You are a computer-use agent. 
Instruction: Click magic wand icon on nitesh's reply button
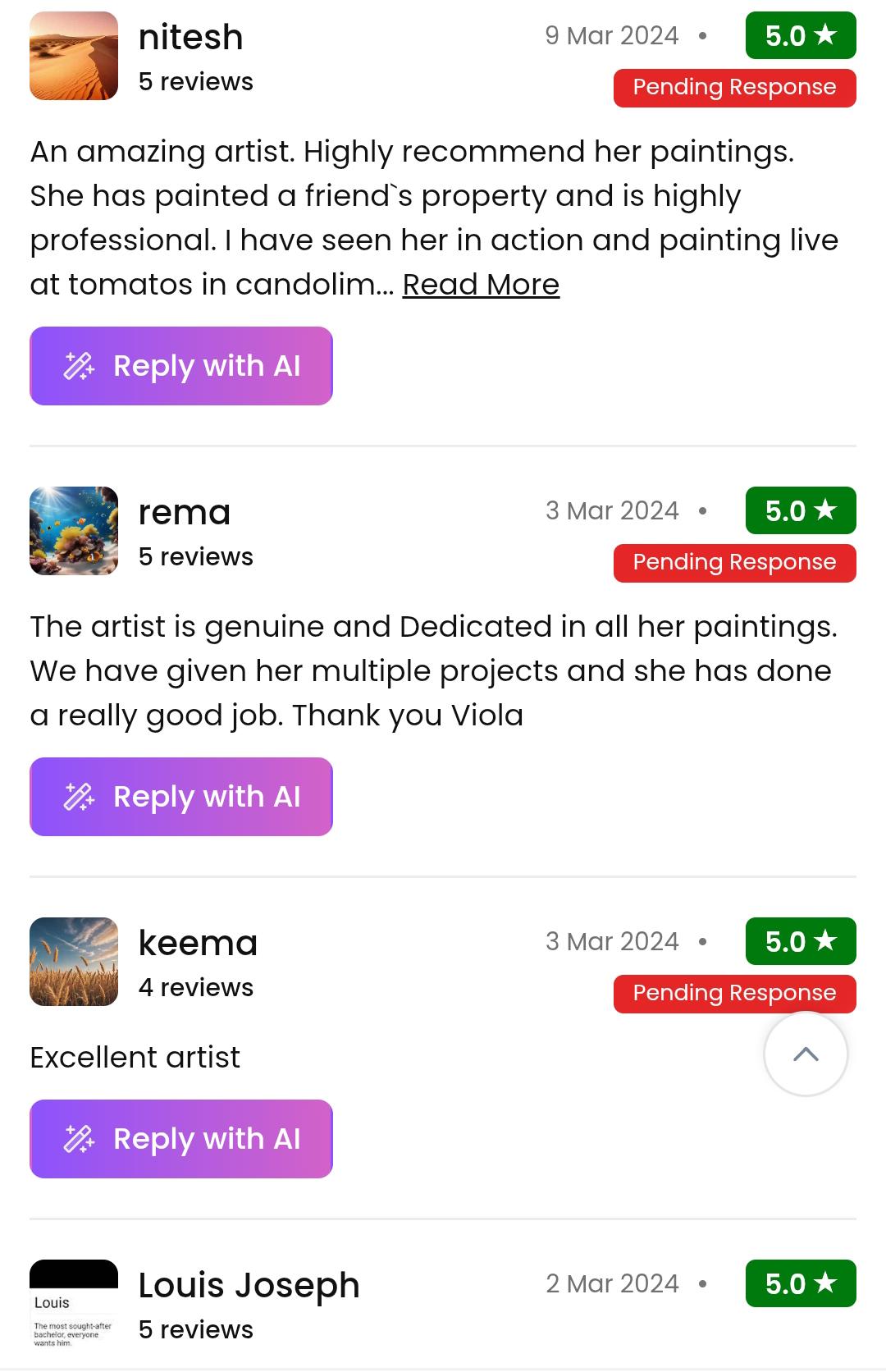coord(80,366)
